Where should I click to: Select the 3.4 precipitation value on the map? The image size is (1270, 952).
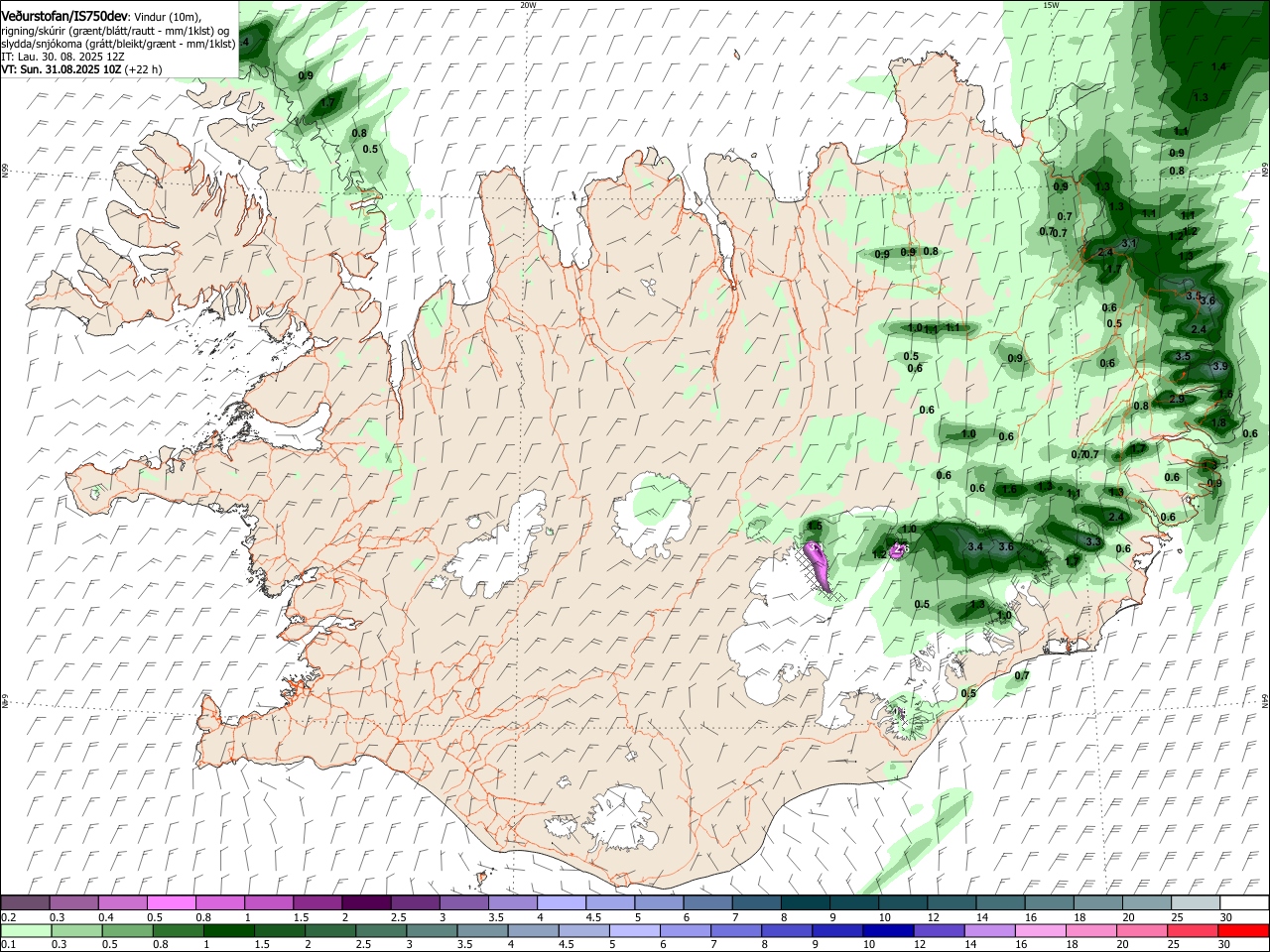[975, 547]
